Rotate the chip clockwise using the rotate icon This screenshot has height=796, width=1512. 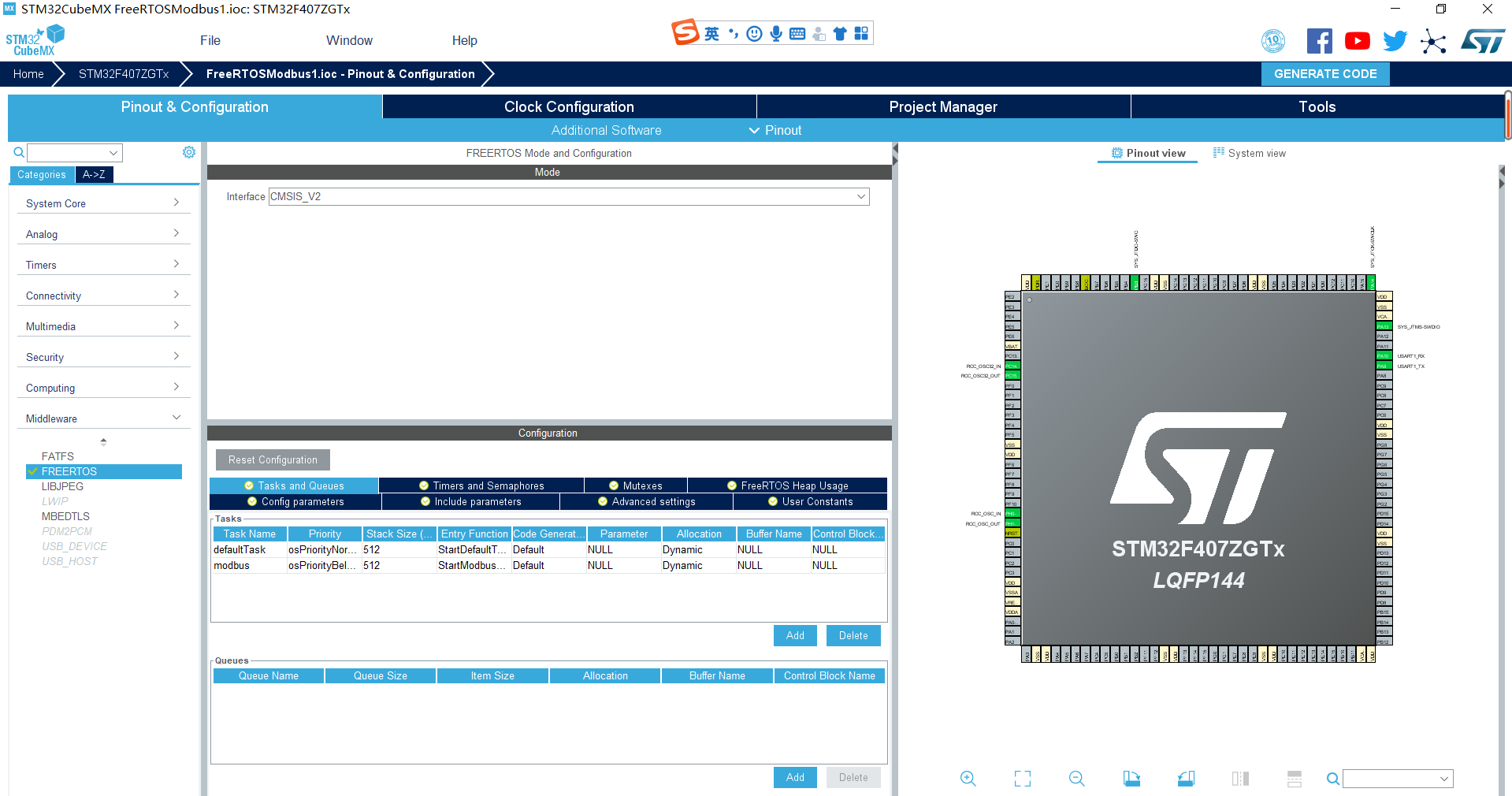pyautogui.click(x=1131, y=779)
